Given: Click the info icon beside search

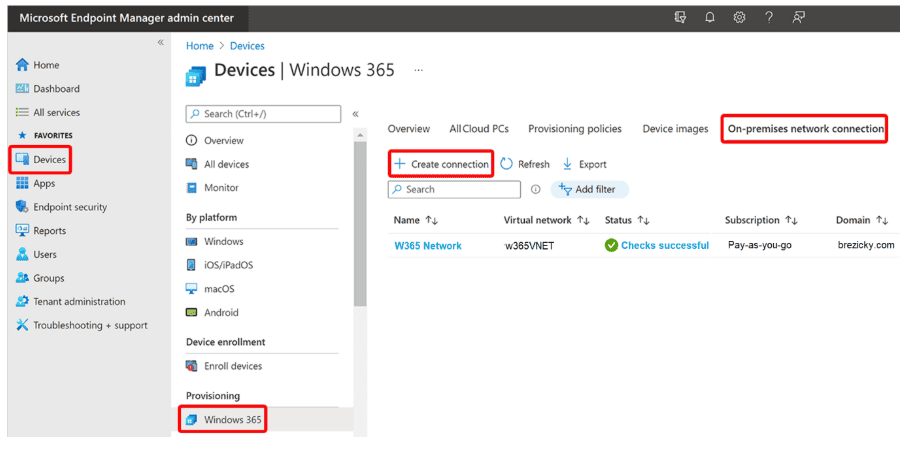Looking at the screenshot, I should pyautogui.click(x=536, y=189).
